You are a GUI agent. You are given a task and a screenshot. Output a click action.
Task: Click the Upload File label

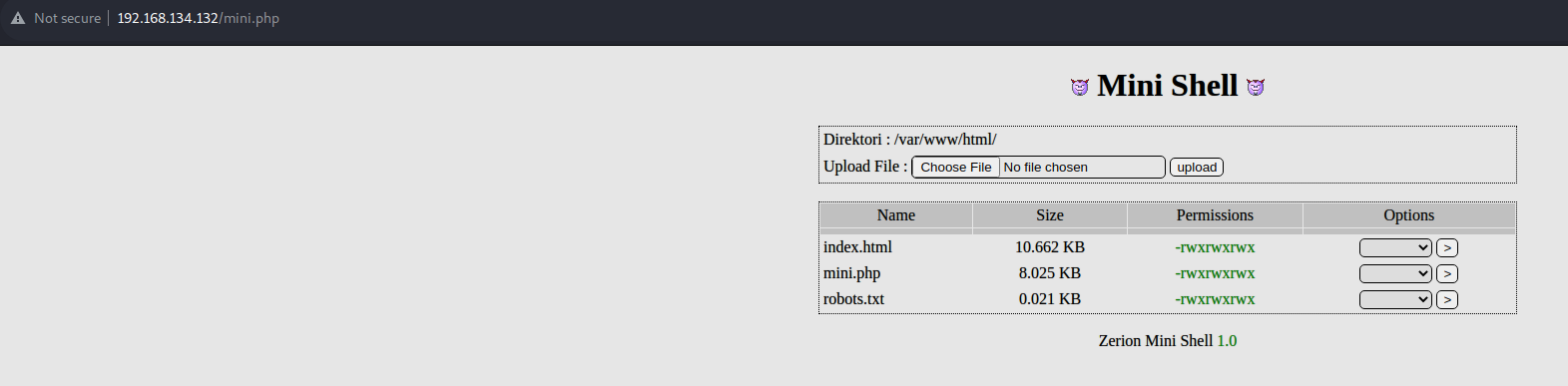[865, 167]
